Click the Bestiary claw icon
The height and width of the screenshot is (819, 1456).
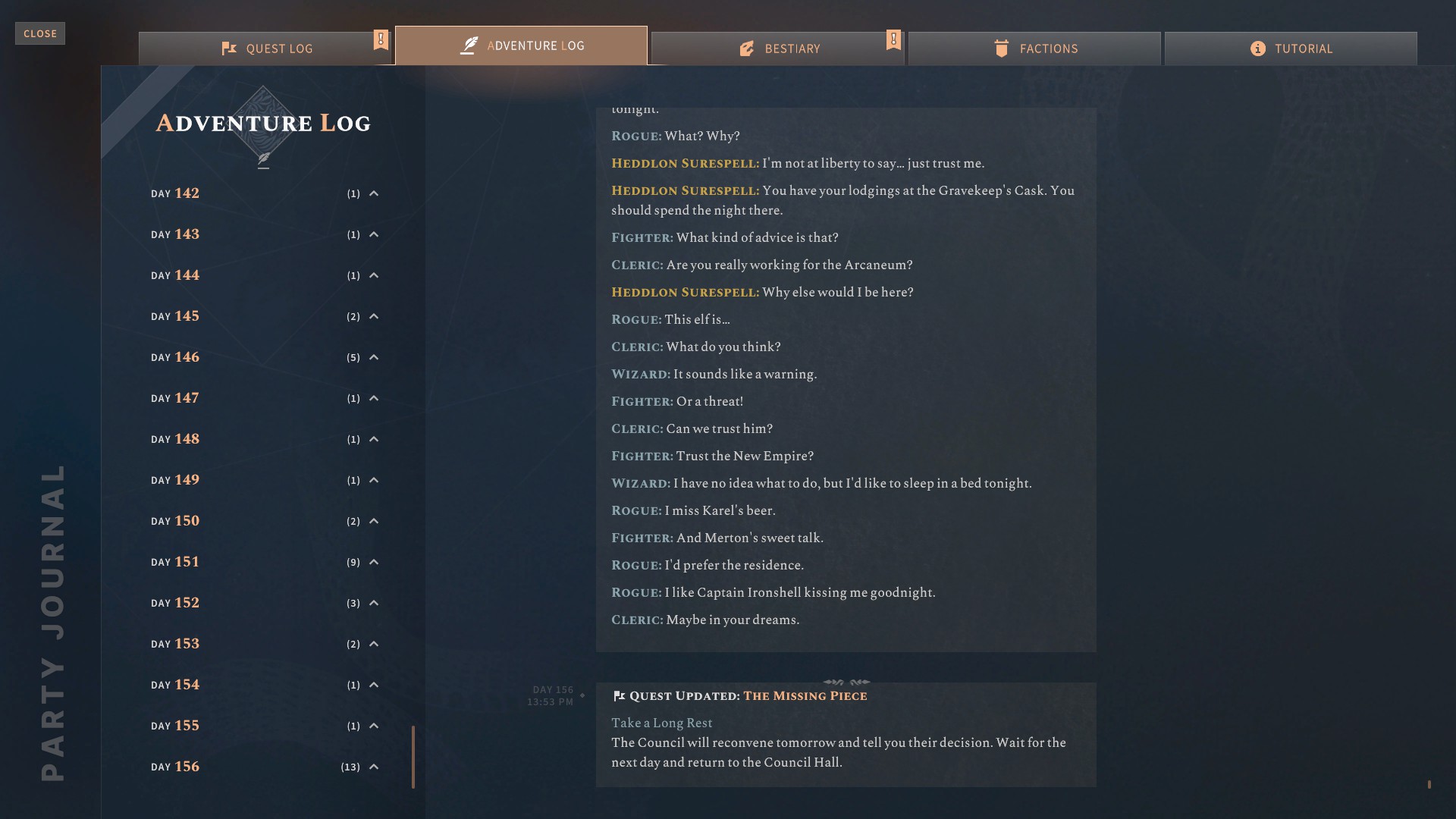click(747, 49)
